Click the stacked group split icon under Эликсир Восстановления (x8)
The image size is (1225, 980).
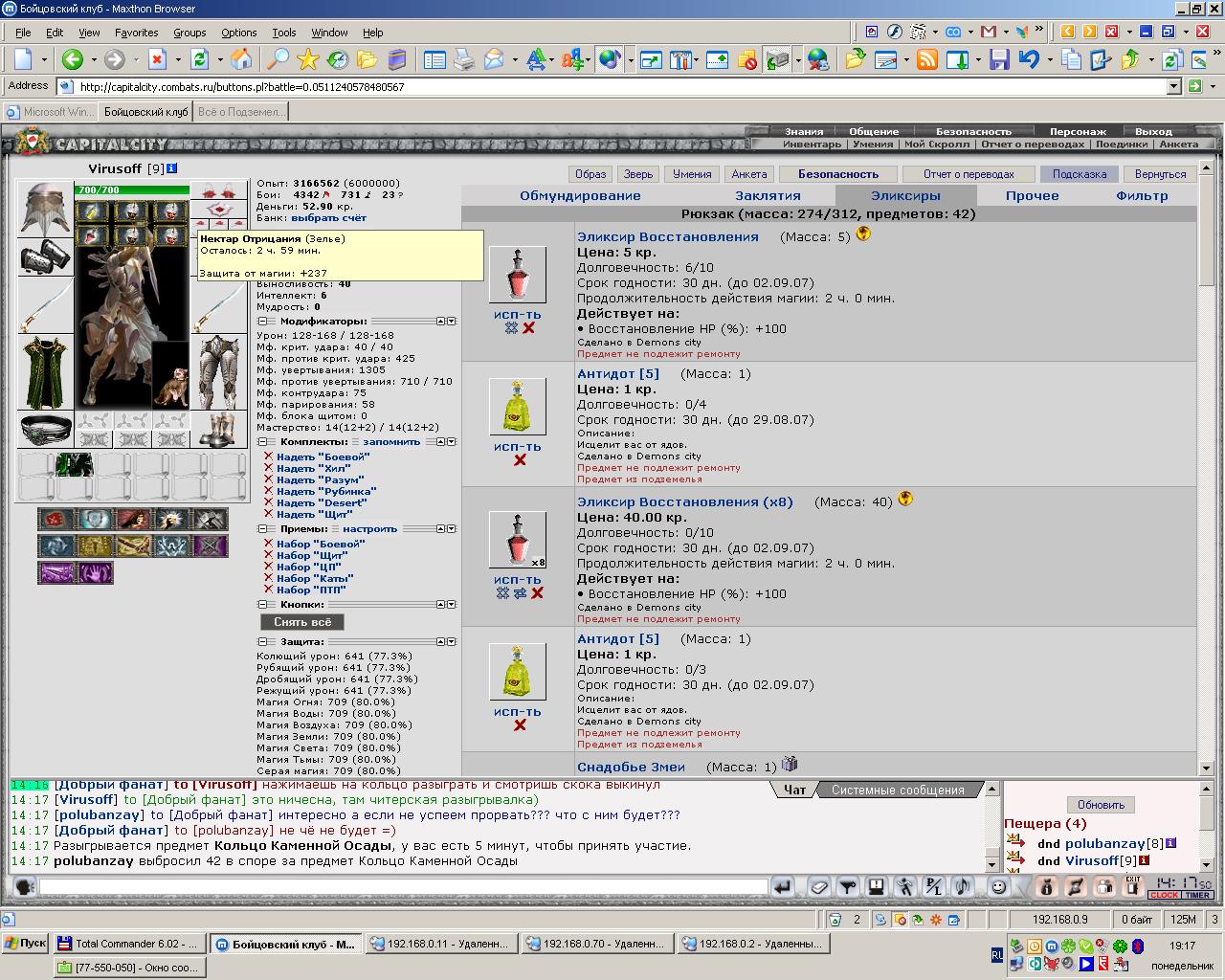pyautogui.click(x=520, y=593)
